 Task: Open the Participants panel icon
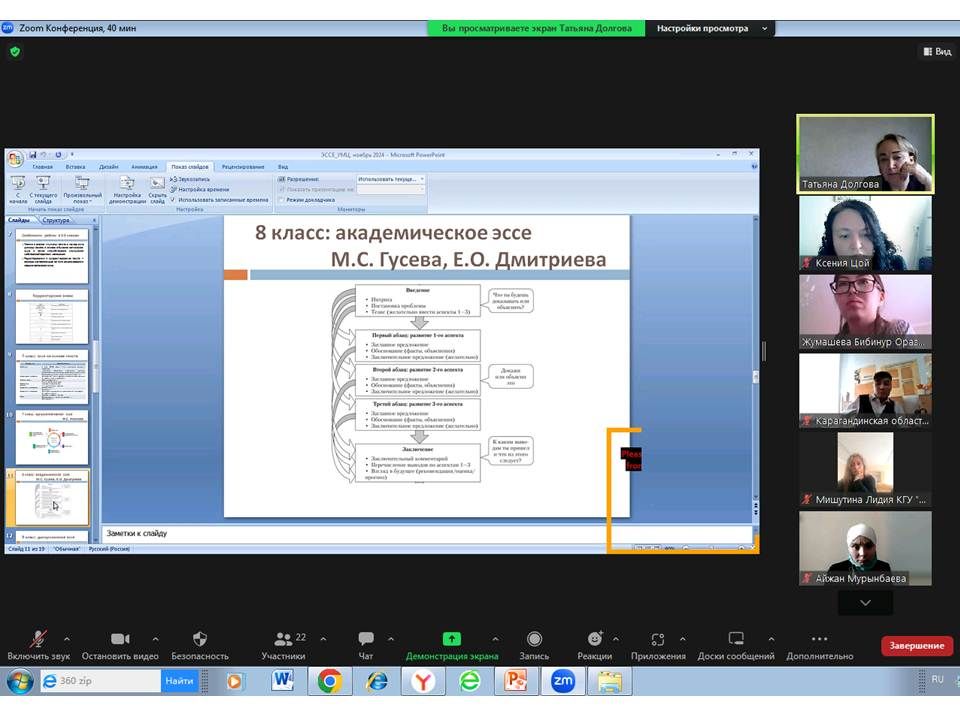click(283, 639)
